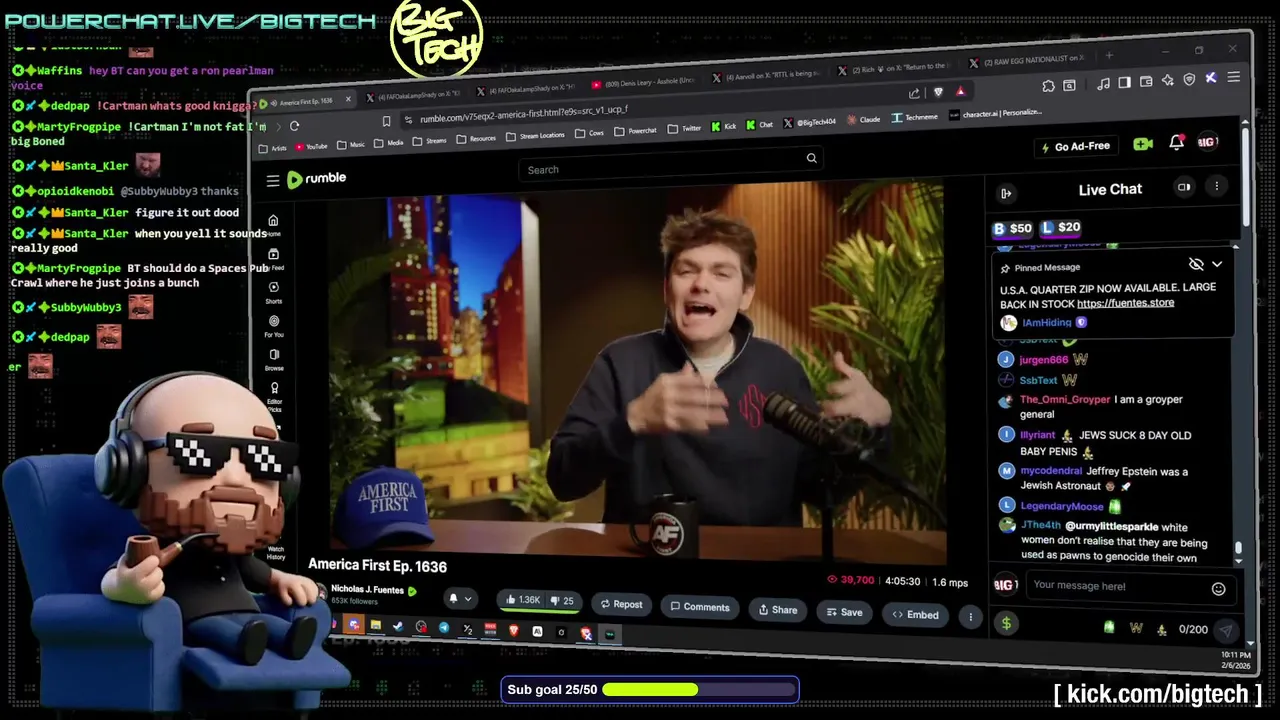
Task: Collapse the Live Chat panel arrow
Action: click(x=1006, y=193)
